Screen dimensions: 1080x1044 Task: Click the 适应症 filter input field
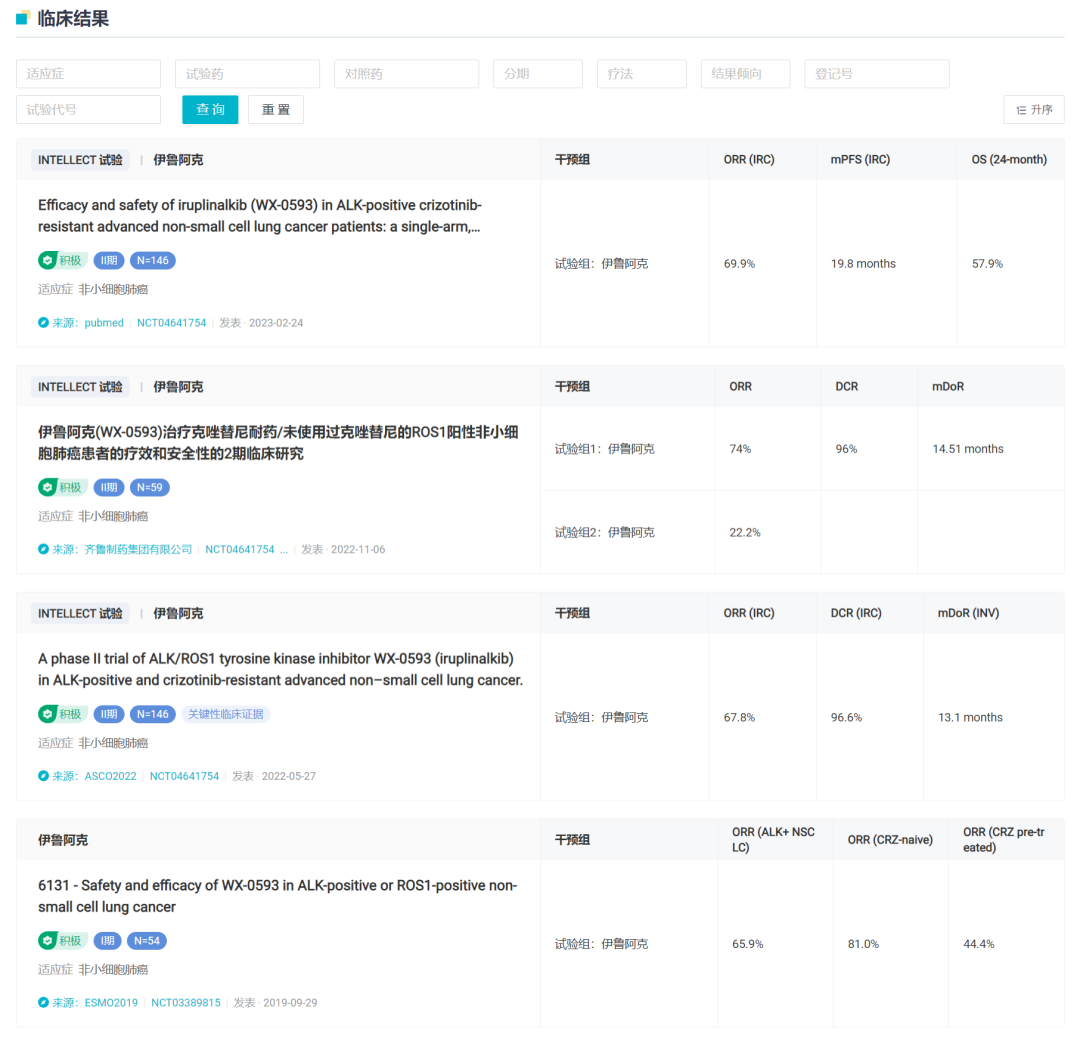pos(88,74)
